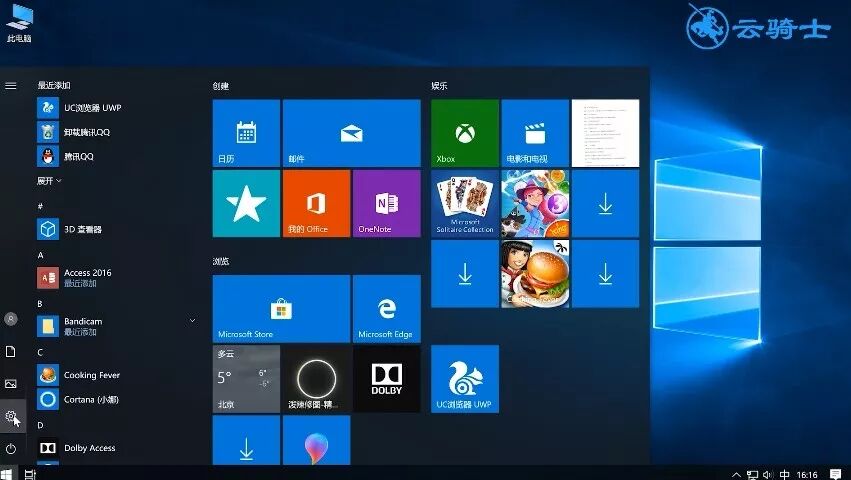The width and height of the screenshot is (851, 480).
Task: Jump to letter D section header
Action: click(x=40, y=425)
